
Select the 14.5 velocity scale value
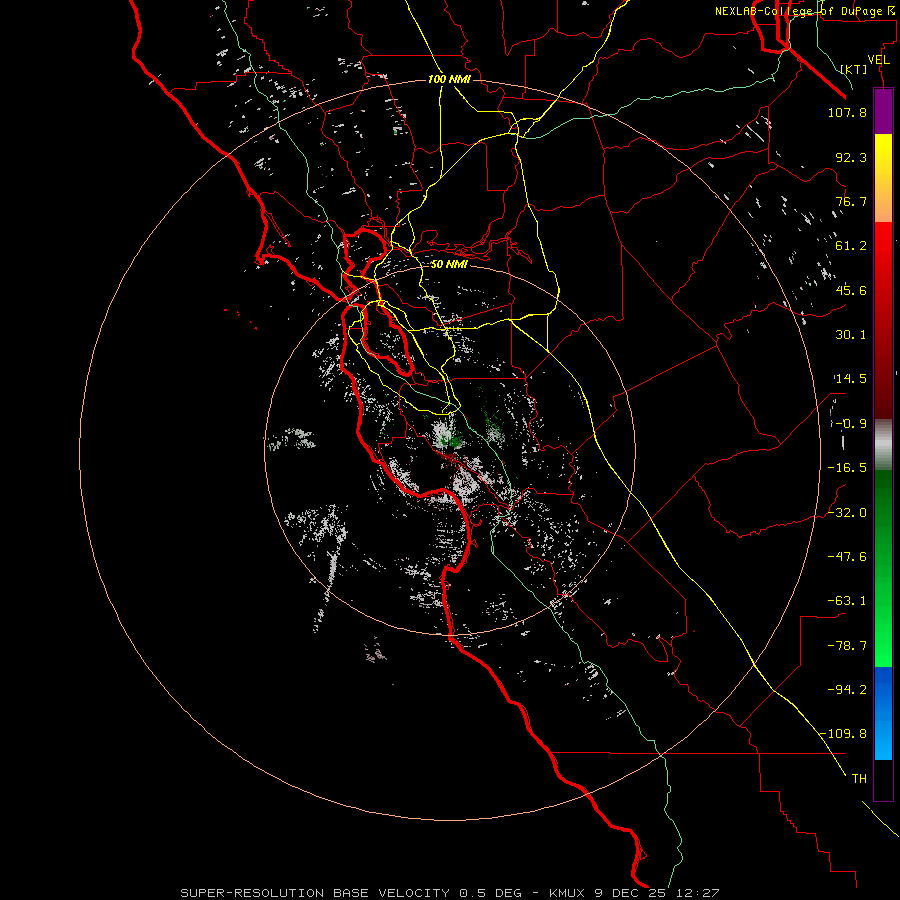(x=851, y=379)
